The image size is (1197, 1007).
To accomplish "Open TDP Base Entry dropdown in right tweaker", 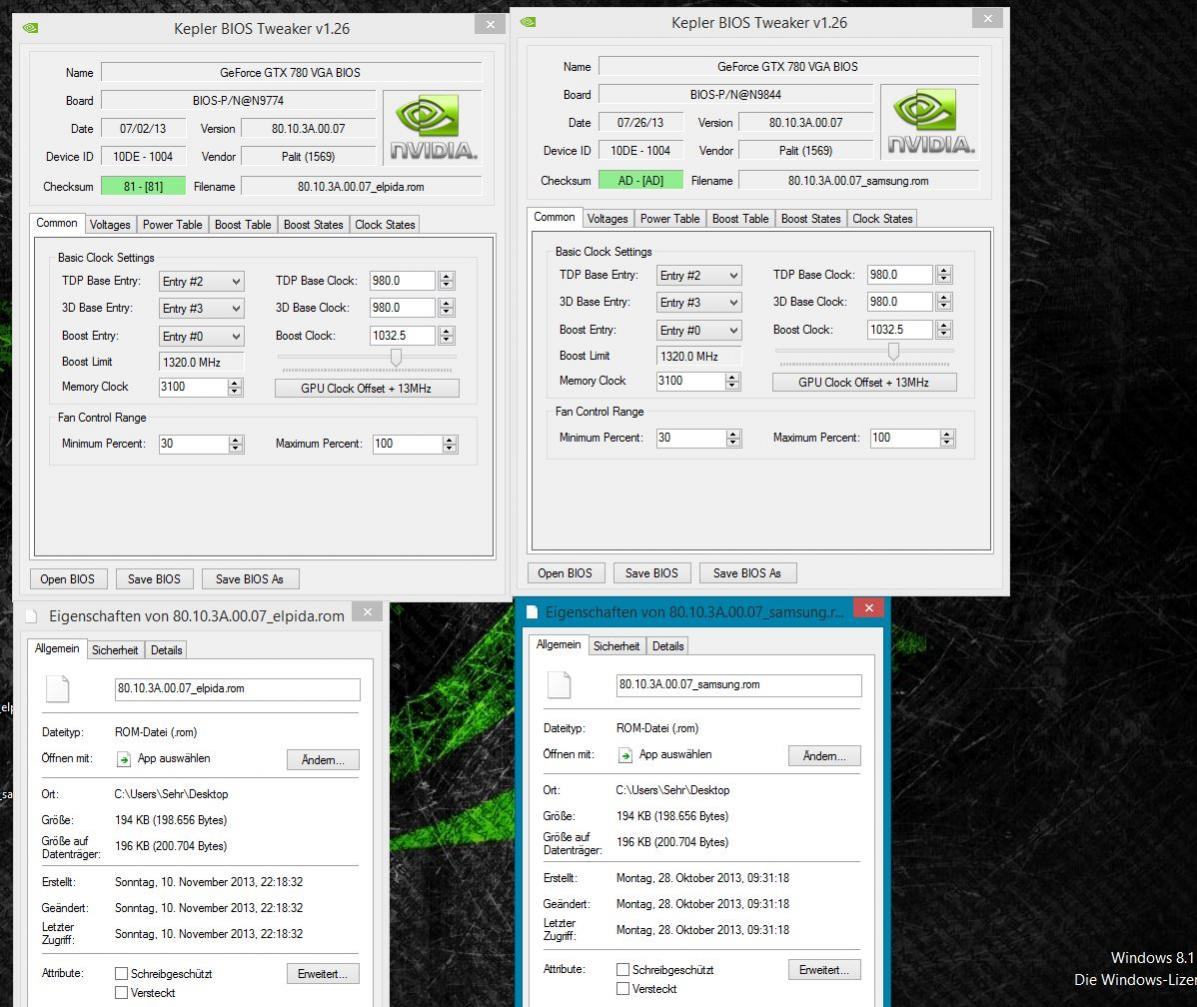I will 699,275.
